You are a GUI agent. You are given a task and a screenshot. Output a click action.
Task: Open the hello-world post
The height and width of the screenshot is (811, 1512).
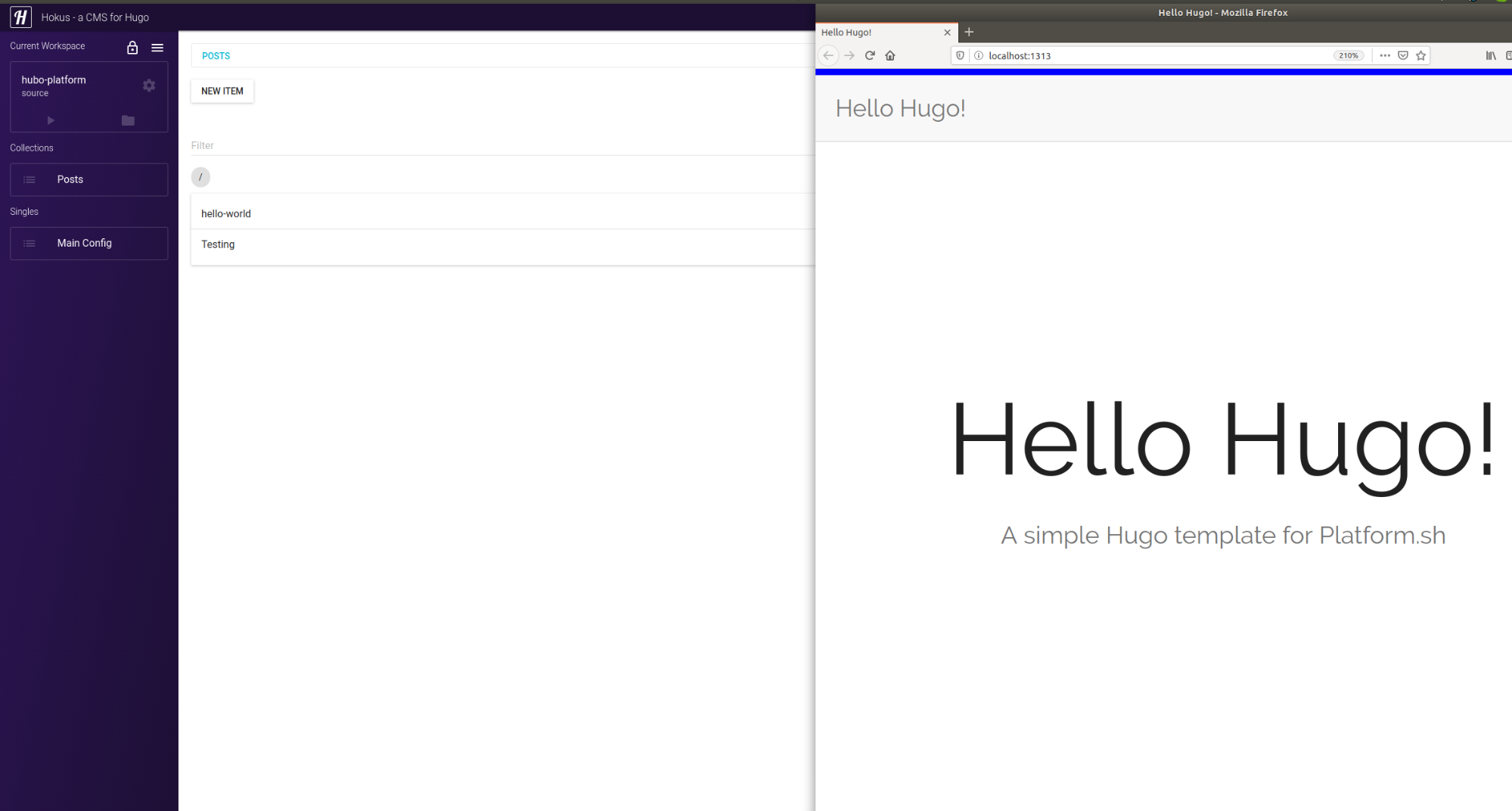click(x=226, y=213)
